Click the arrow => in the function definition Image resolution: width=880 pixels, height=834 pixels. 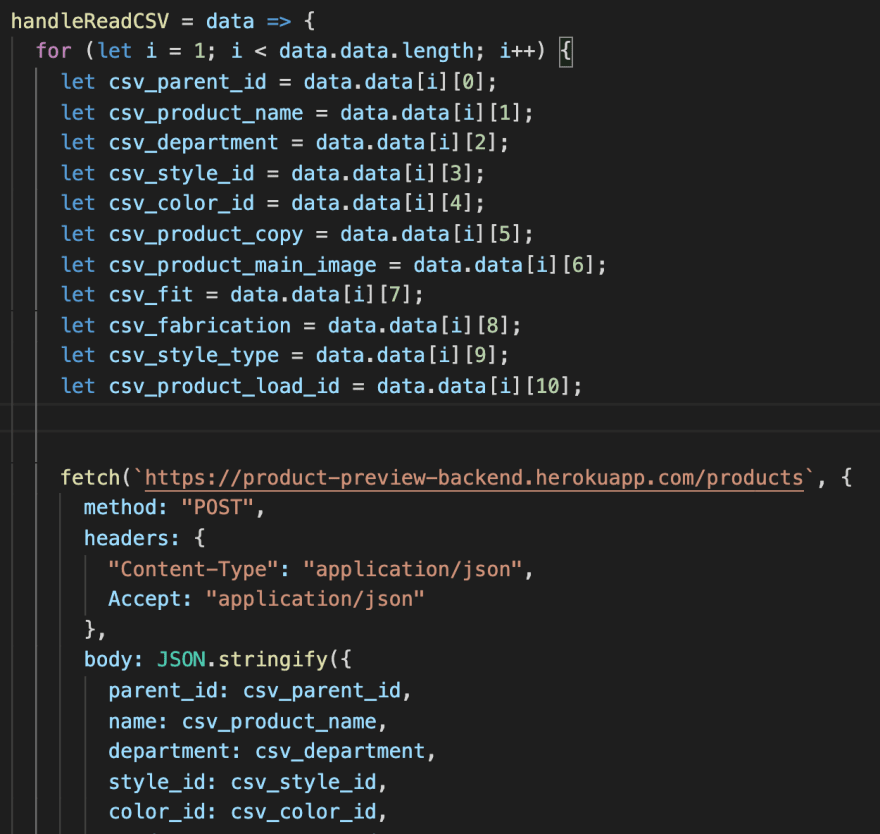coord(279,21)
